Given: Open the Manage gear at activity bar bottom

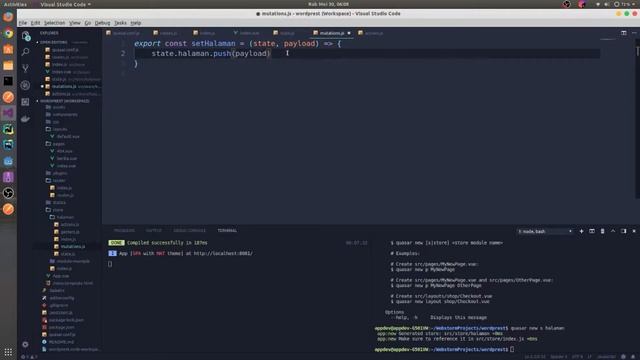Looking at the screenshot, I should pyautogui.click(x=25, y=344).
